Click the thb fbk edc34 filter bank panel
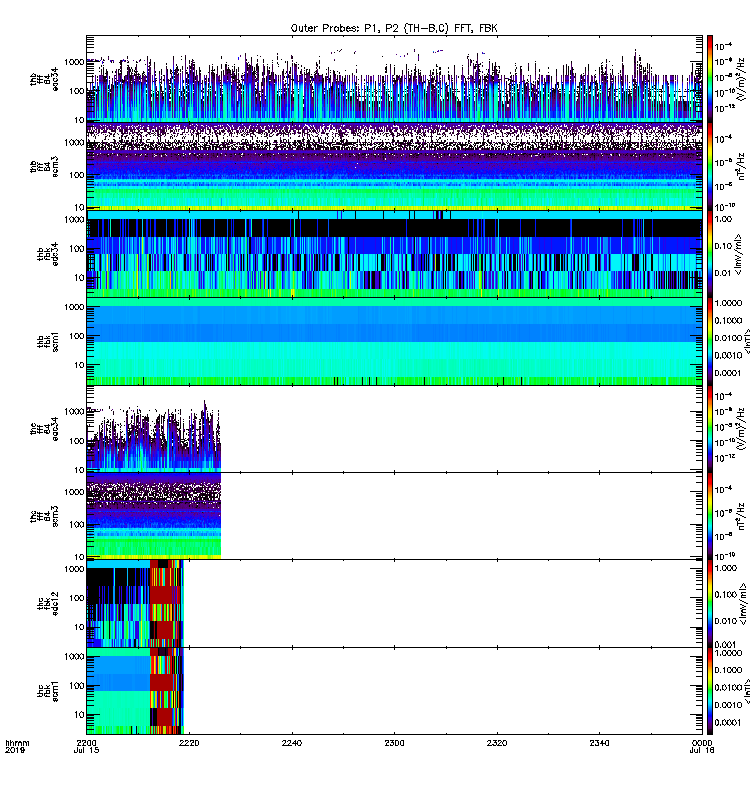Screen dimensions: 750x800 tap(394, 254)
